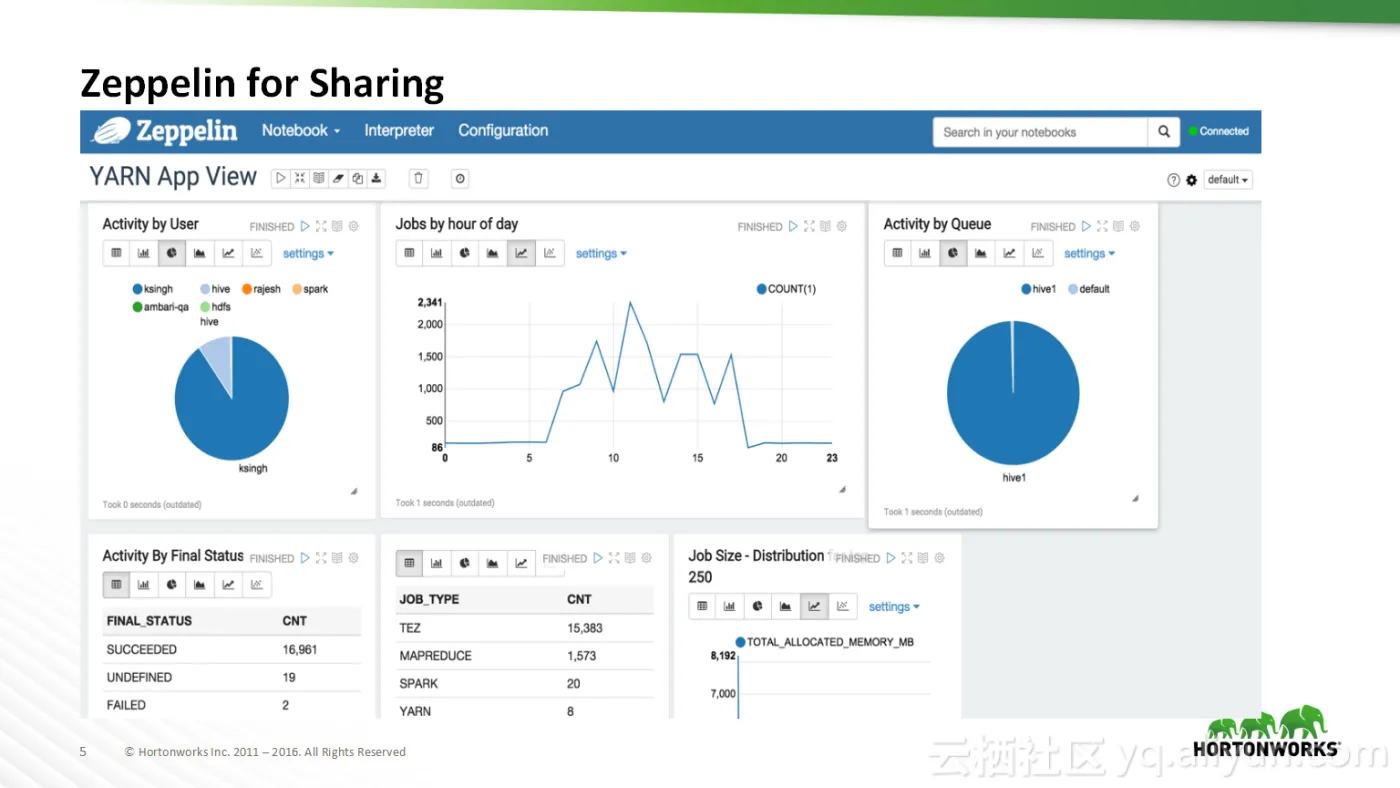The height and width of the screenshot is (788, 1400).
Task: Click the JOB_TYPE column header
Action: pyautogui.click(x=429, y=600)
